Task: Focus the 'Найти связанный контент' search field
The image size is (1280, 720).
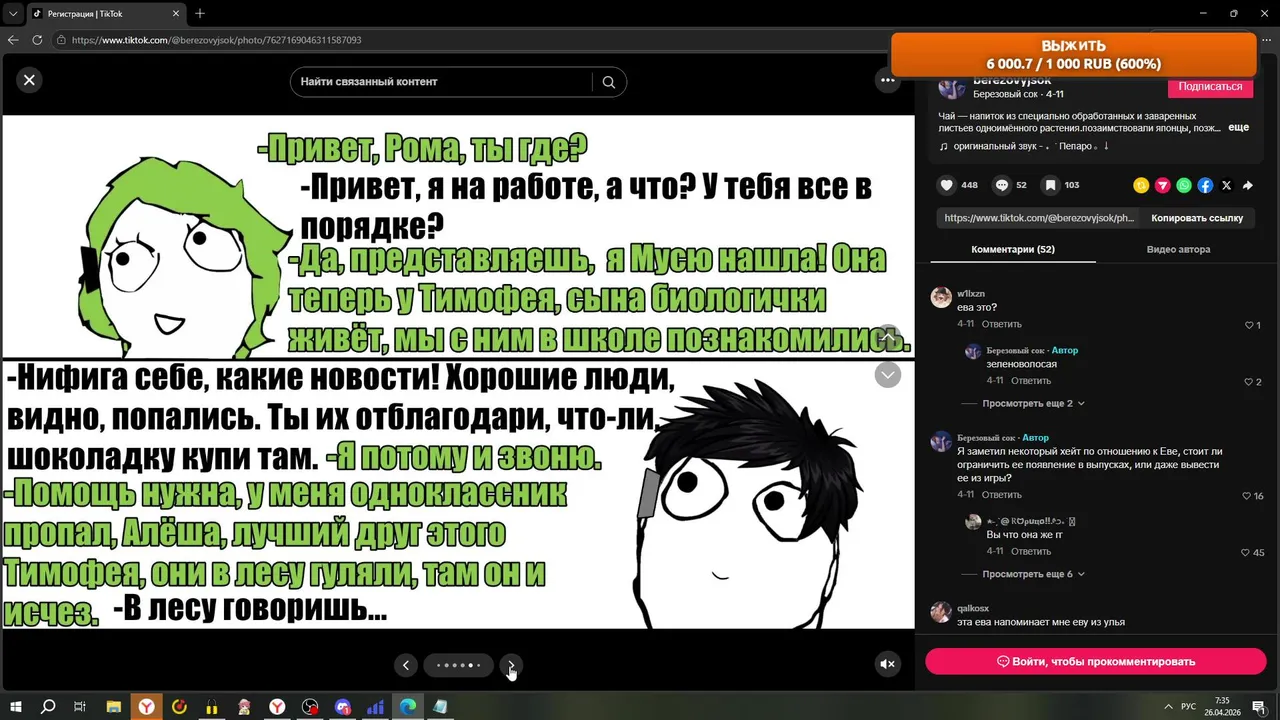Action: tap(440, 82)
